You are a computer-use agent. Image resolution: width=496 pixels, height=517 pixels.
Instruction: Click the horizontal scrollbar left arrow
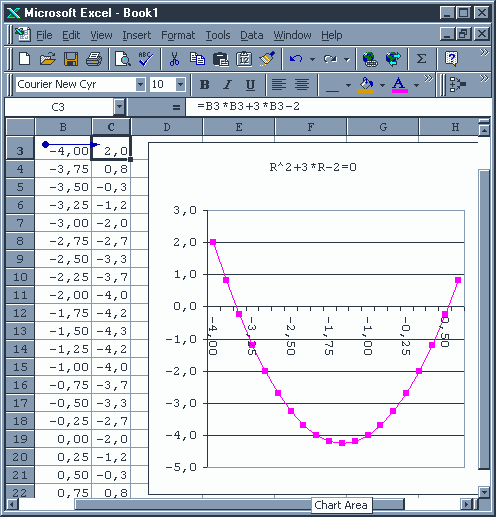click(x=12, y=504)
